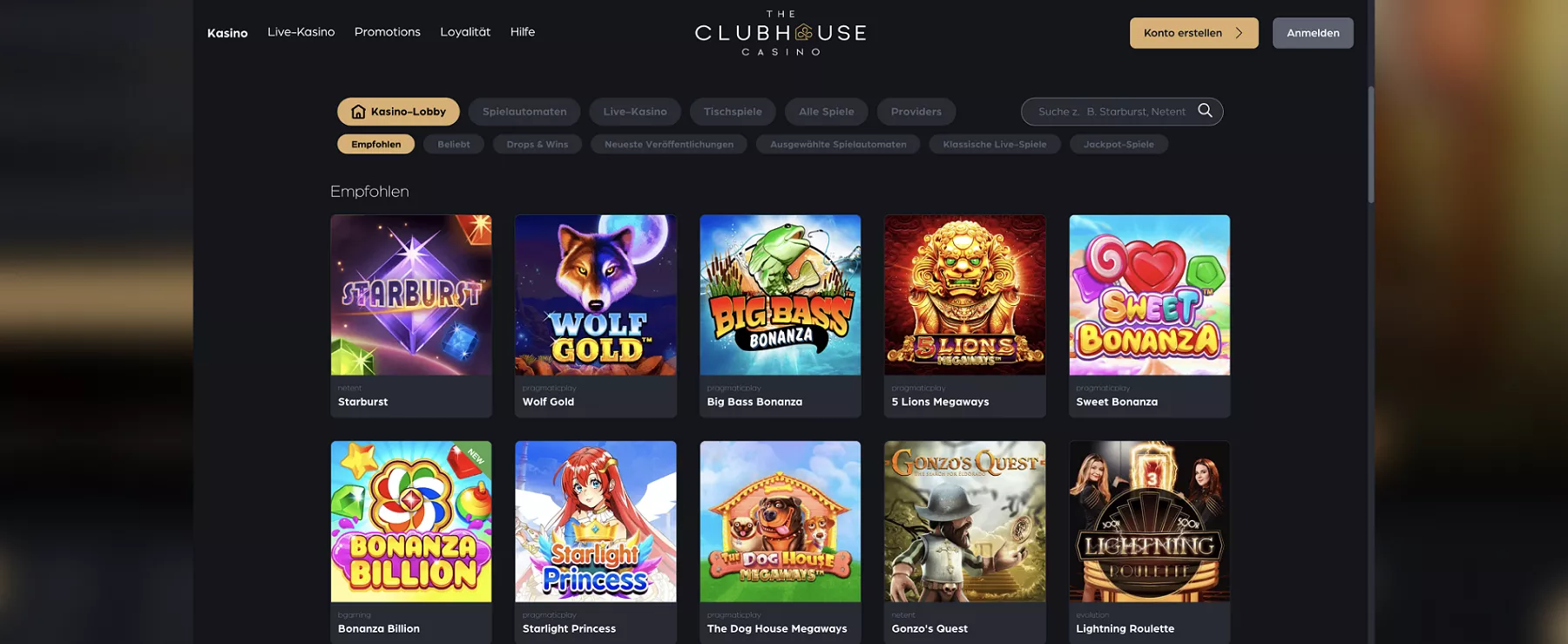This screenshot has height=644, width=1568.
Task: Click the home icon in Kasino-Lobby
Action: tap(358, 112)
